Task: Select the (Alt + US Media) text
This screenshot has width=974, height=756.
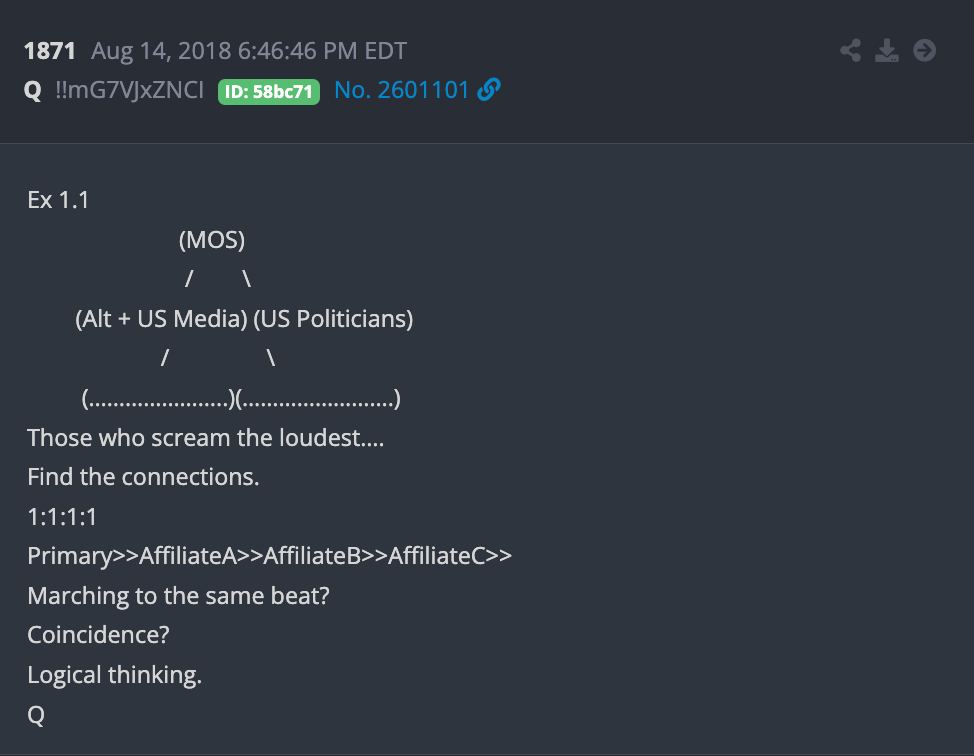Action: tap(162, 319)
